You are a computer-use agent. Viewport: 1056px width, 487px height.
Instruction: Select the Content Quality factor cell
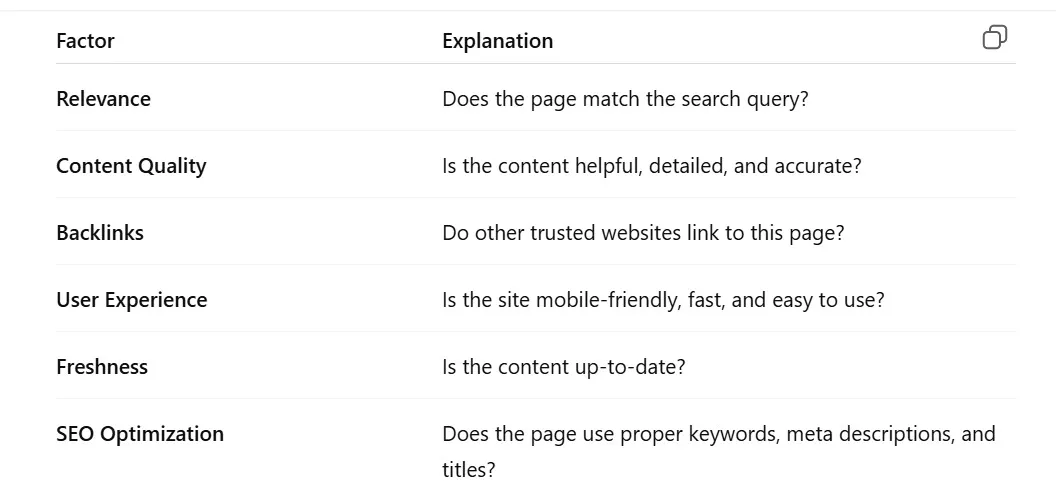(x=131, y=166)
